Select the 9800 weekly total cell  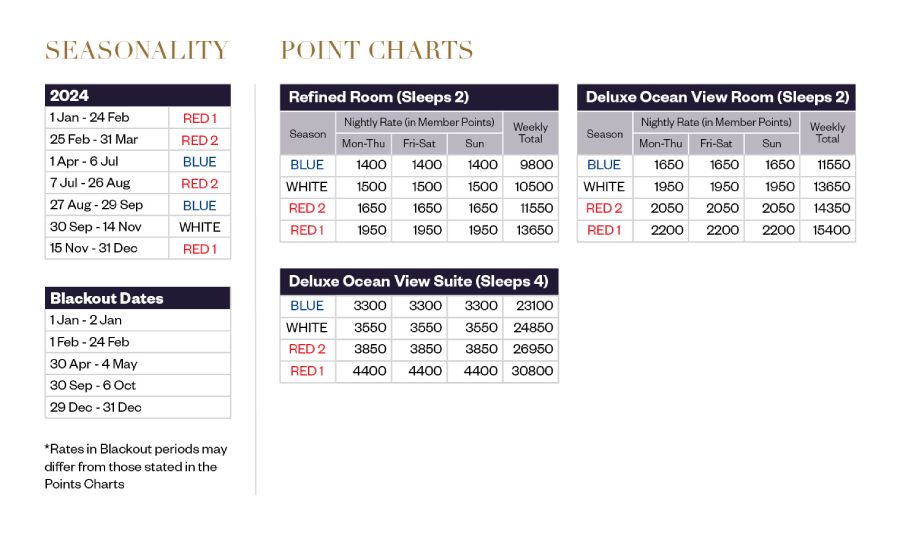530,165
